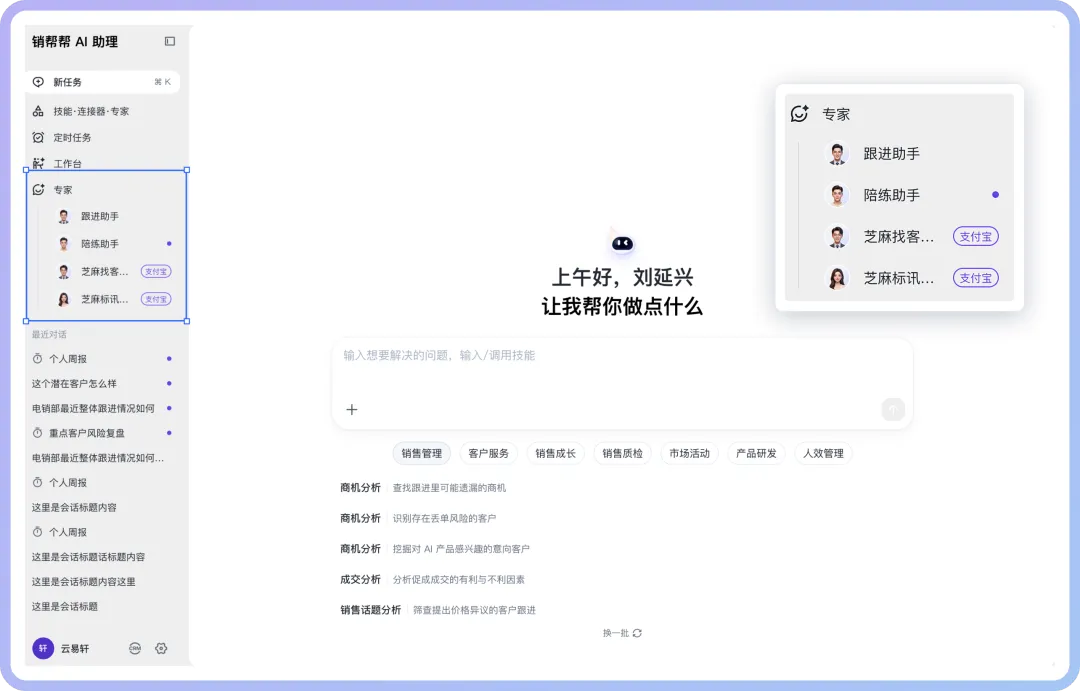
Task: Choose suggestion 识别存在丢单风险的客户
Action: pos(444,518)
